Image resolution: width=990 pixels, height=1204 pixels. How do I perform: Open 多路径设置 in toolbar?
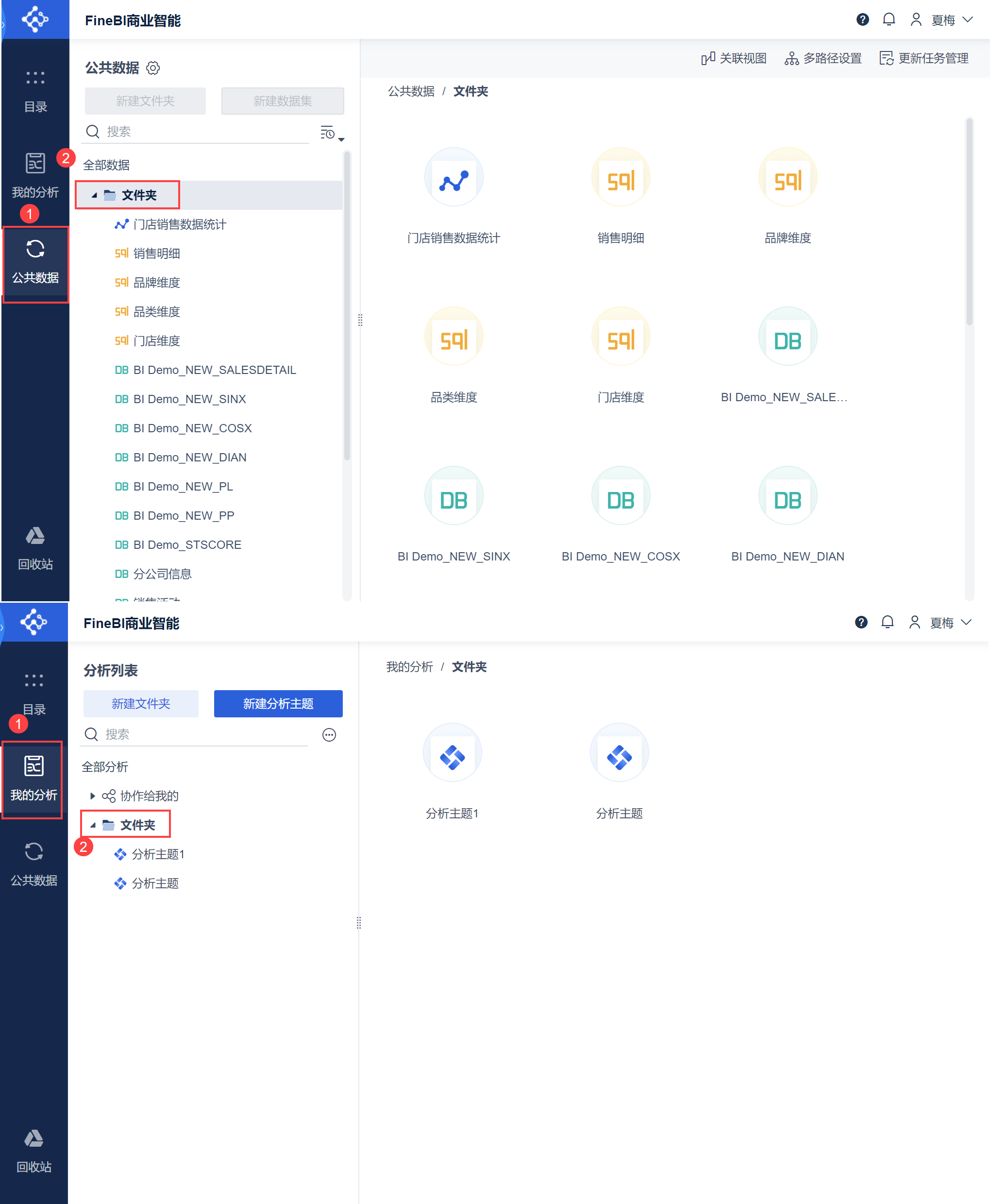[x=823, y=58]
